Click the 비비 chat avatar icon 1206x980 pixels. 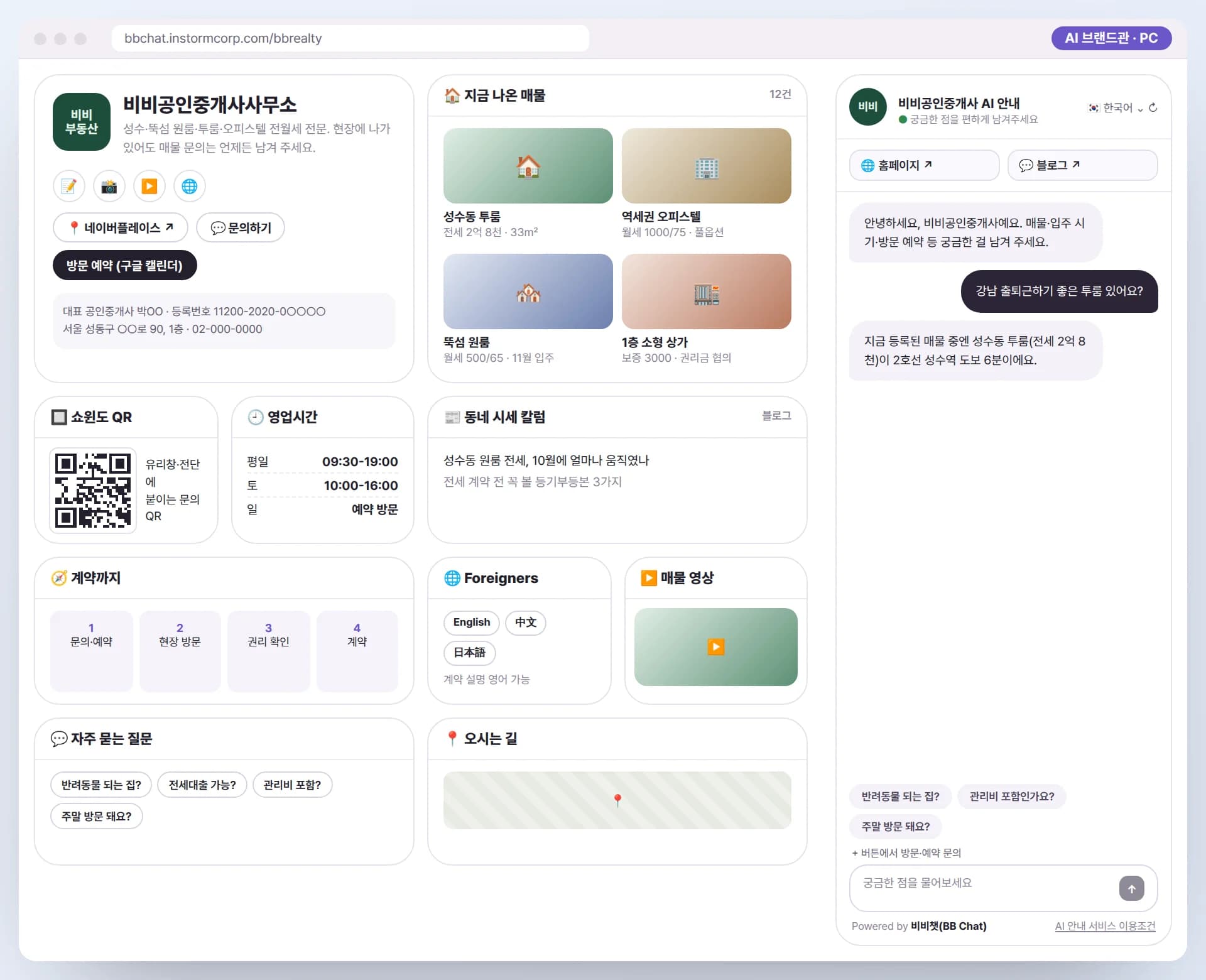(x=868, y=107)
